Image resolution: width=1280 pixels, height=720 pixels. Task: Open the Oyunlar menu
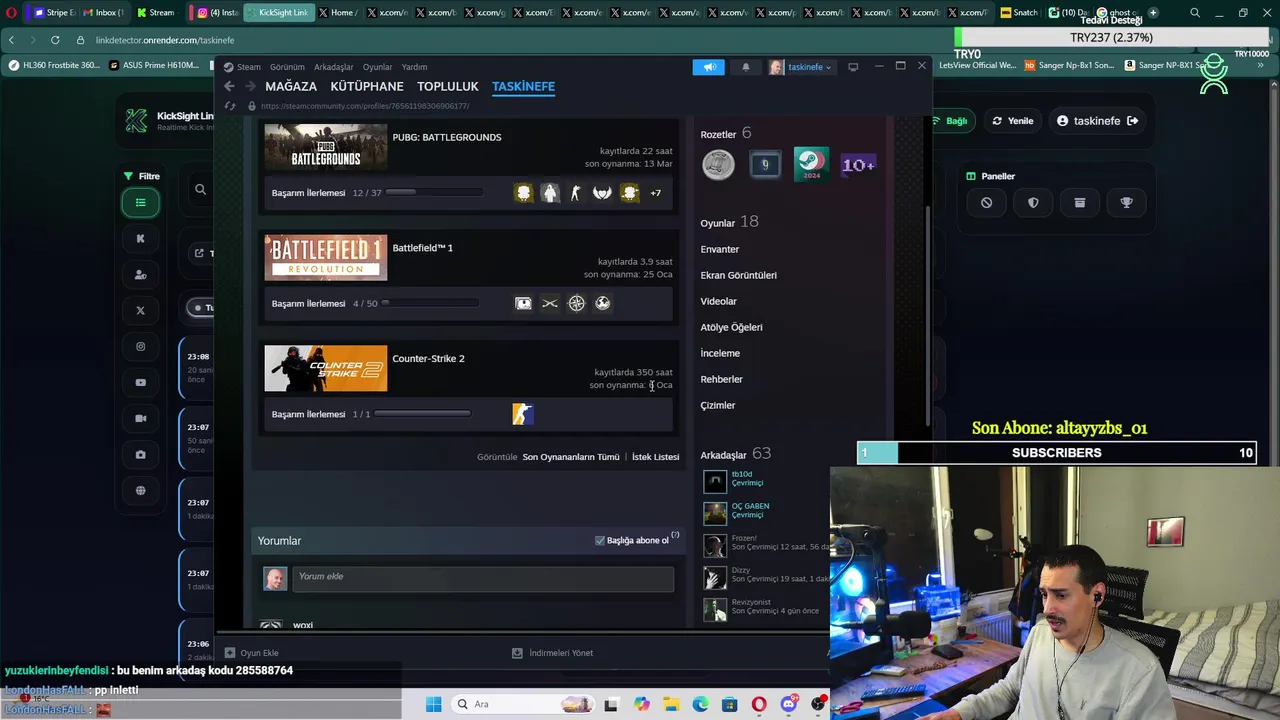(377, 67)
